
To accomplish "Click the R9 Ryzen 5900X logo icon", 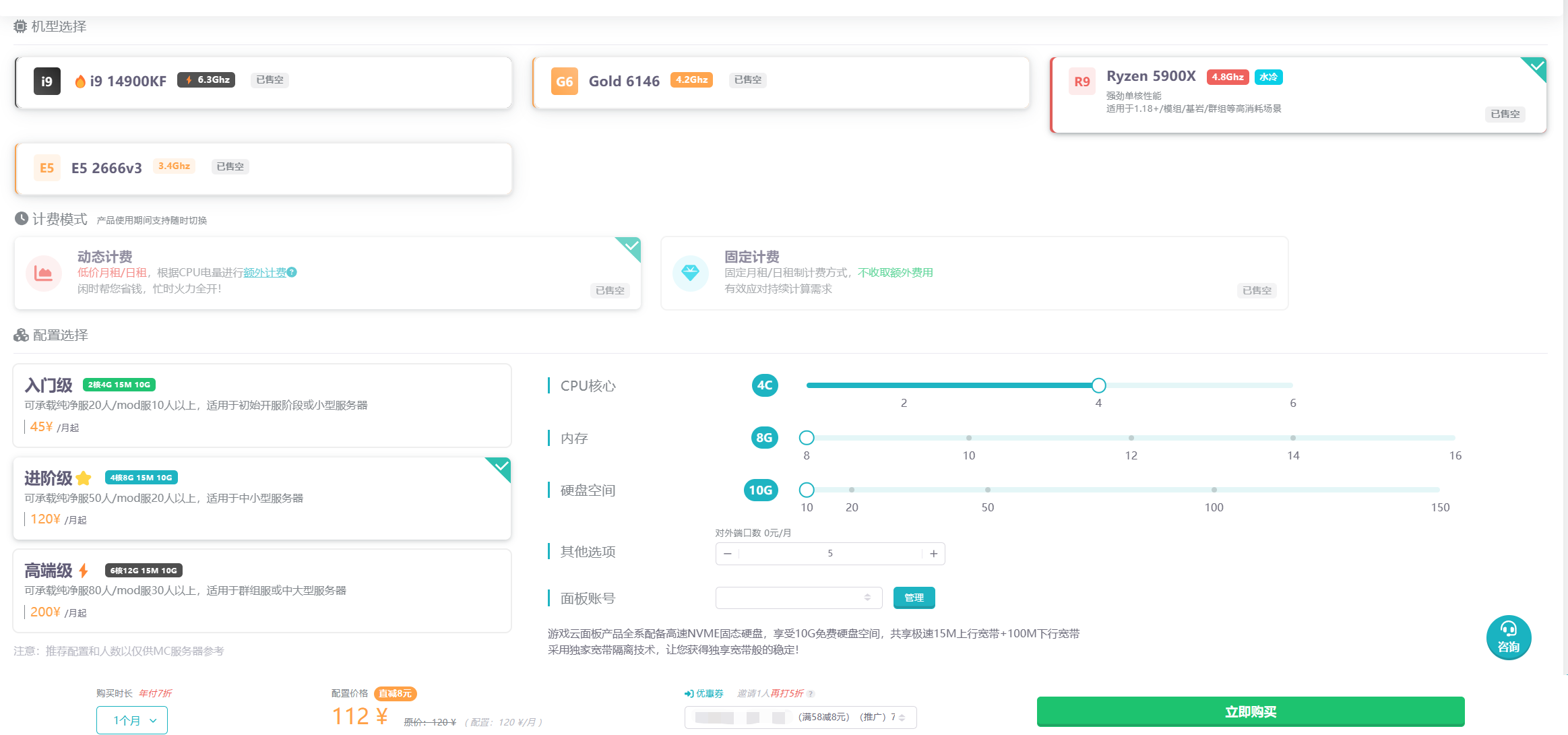I will pyautogui.click(x=1081, y=82).
